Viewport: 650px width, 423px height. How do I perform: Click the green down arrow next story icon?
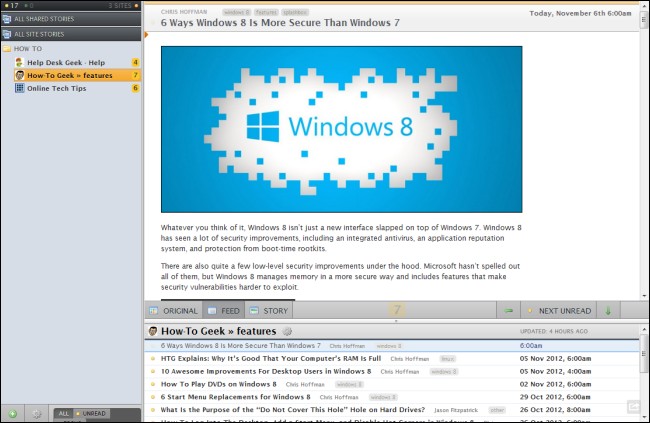[608, 311]
